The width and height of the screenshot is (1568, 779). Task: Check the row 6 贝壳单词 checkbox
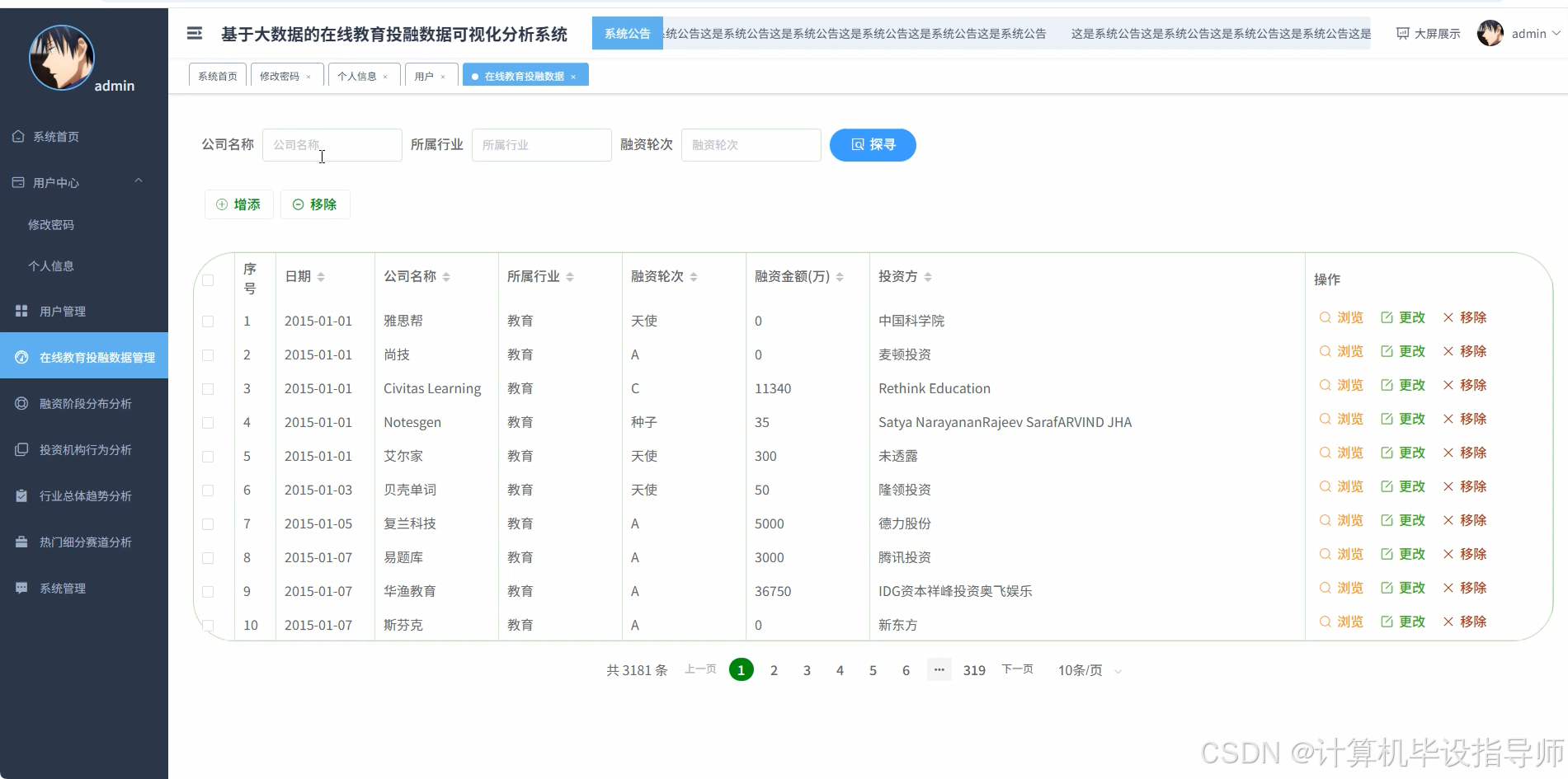208,490
